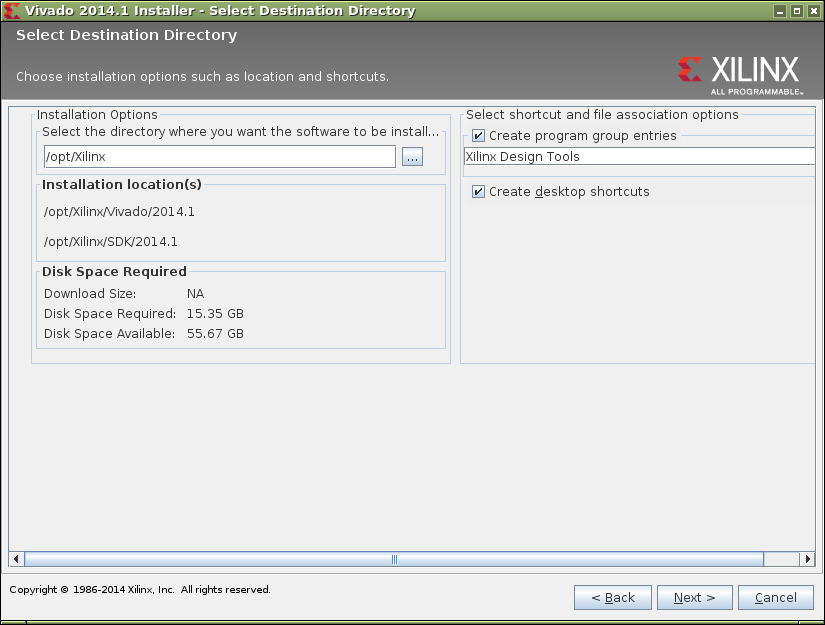This screenshot has width=825, height=625.
Task: Click the Installation location(s) heading
Action: (x=122, y=185)
